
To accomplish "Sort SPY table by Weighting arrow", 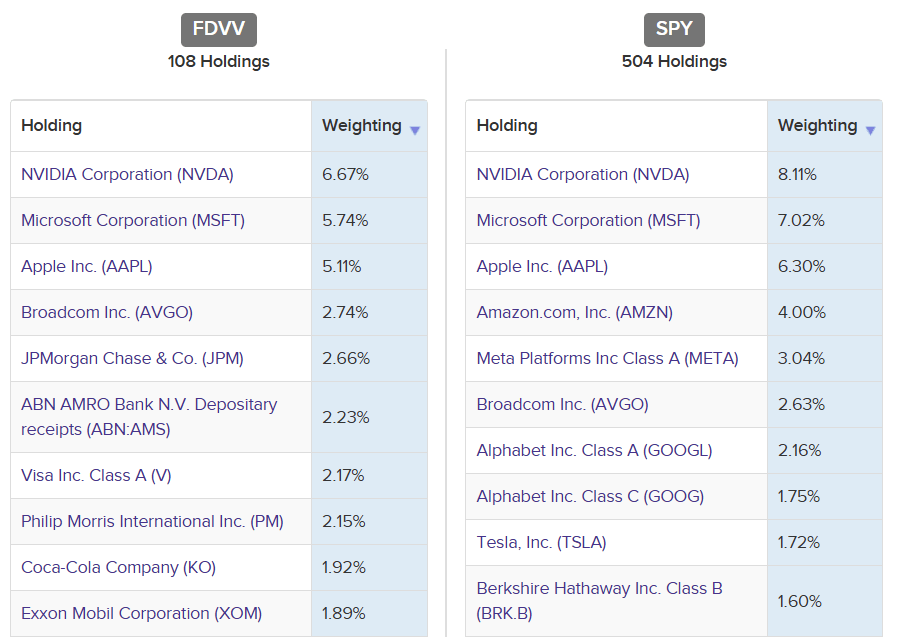I will [x=870, y=130].
